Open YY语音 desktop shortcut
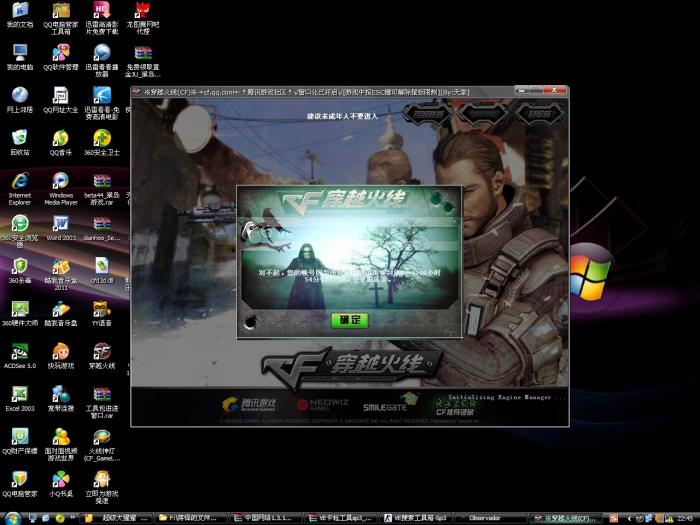 (102, 313)
